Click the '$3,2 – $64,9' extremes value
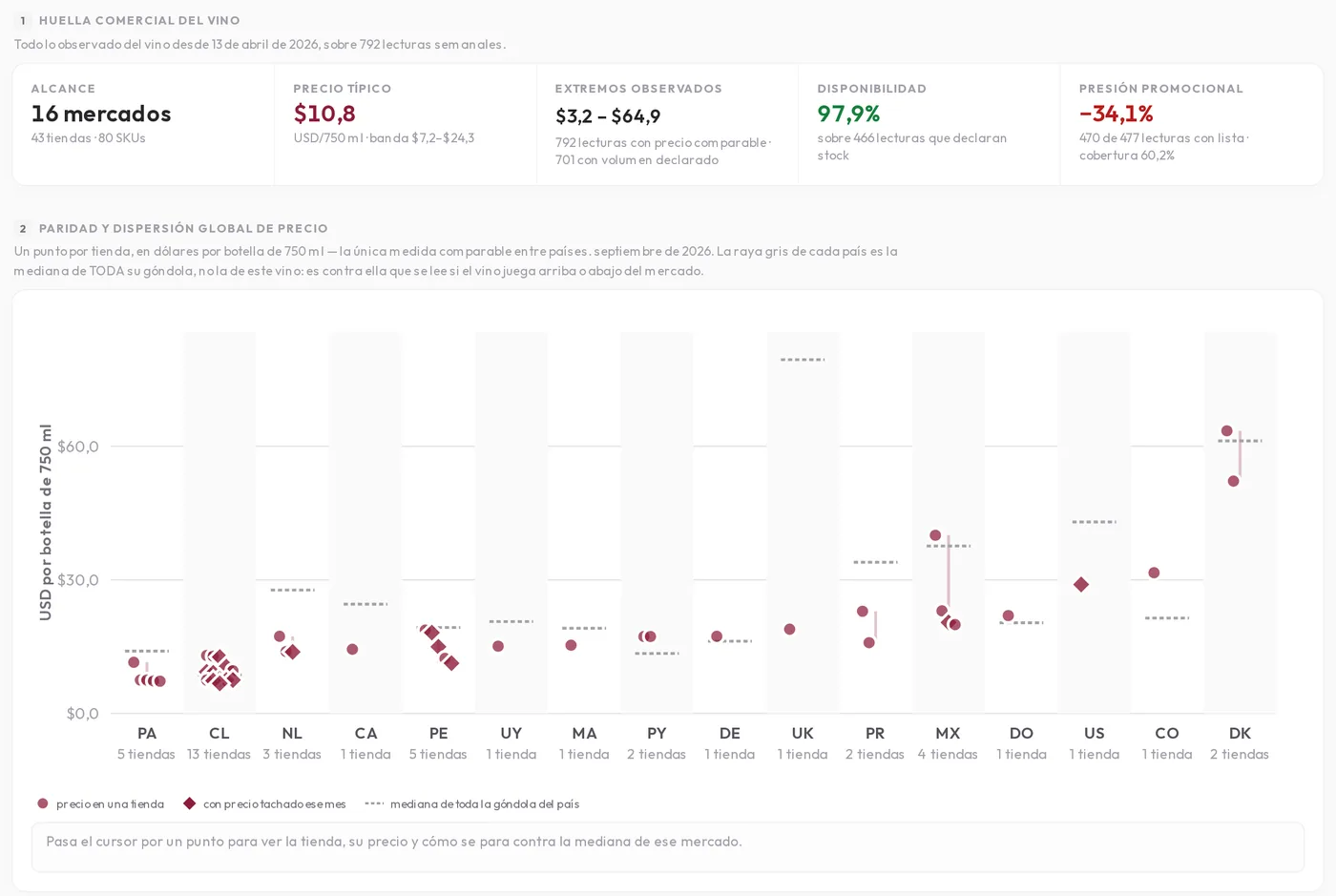The width and height of the screenshot is (1336, 896). [x=608, y=116]
